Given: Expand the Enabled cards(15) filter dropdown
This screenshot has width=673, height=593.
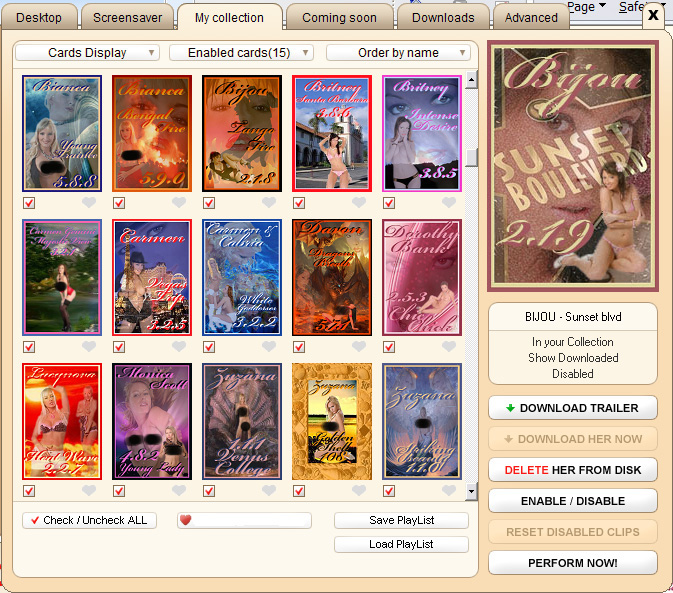Looking at the screenshot, I should (242, 53).
